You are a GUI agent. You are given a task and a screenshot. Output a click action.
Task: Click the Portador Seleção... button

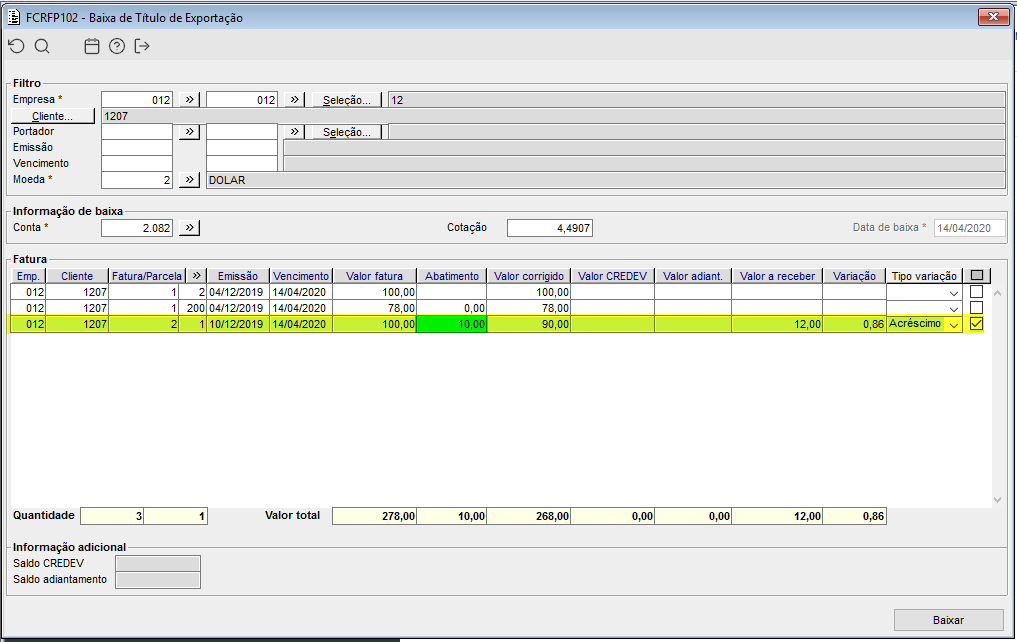pos(347,132)
